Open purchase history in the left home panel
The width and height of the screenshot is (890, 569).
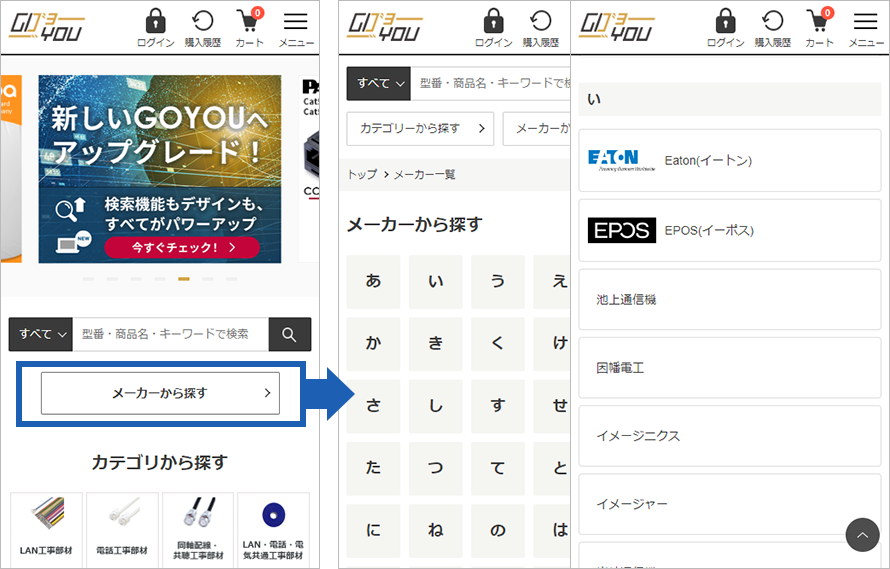click(203, 27)
